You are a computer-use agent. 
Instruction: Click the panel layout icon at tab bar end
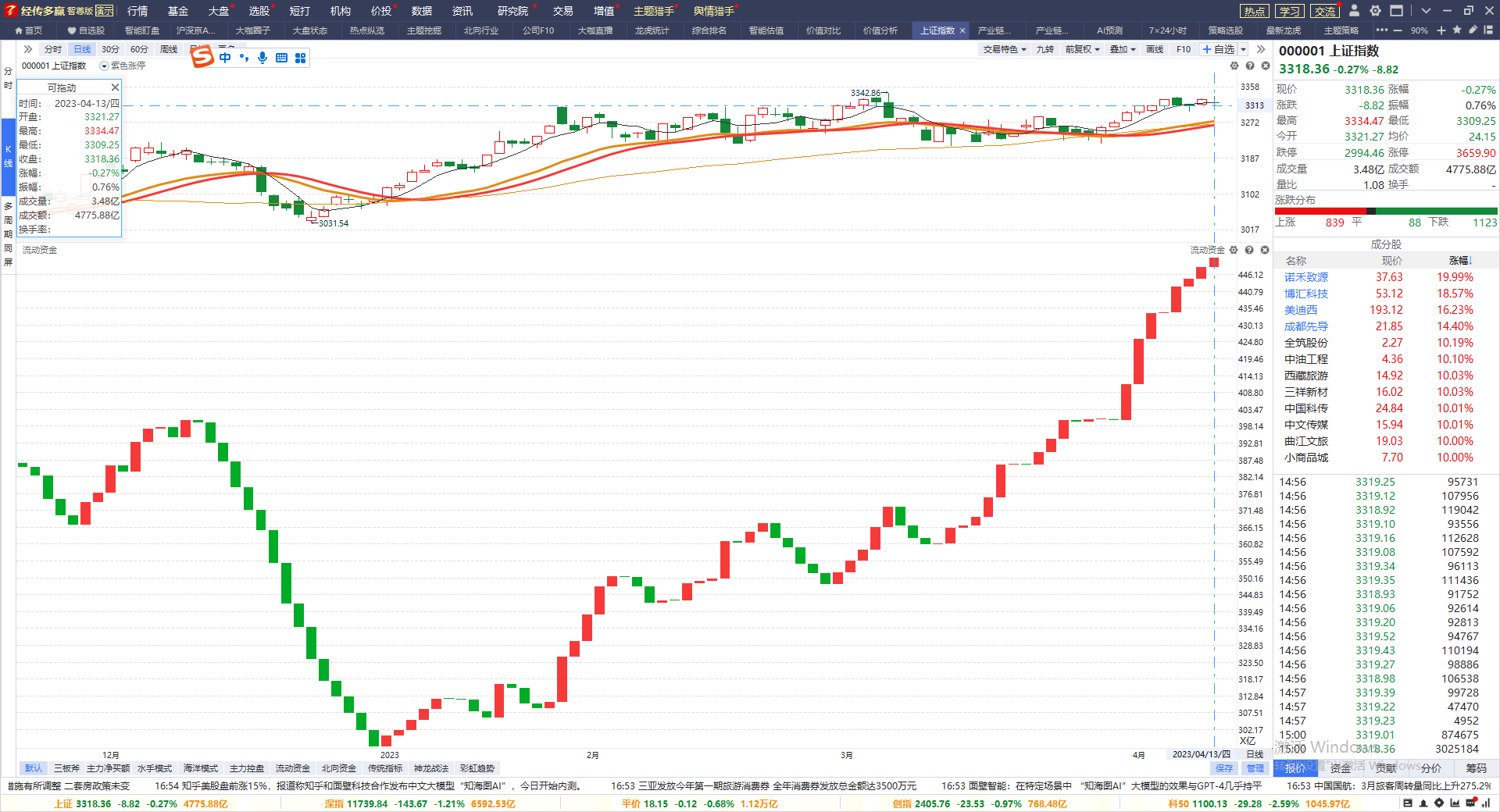pos(1489,30)
